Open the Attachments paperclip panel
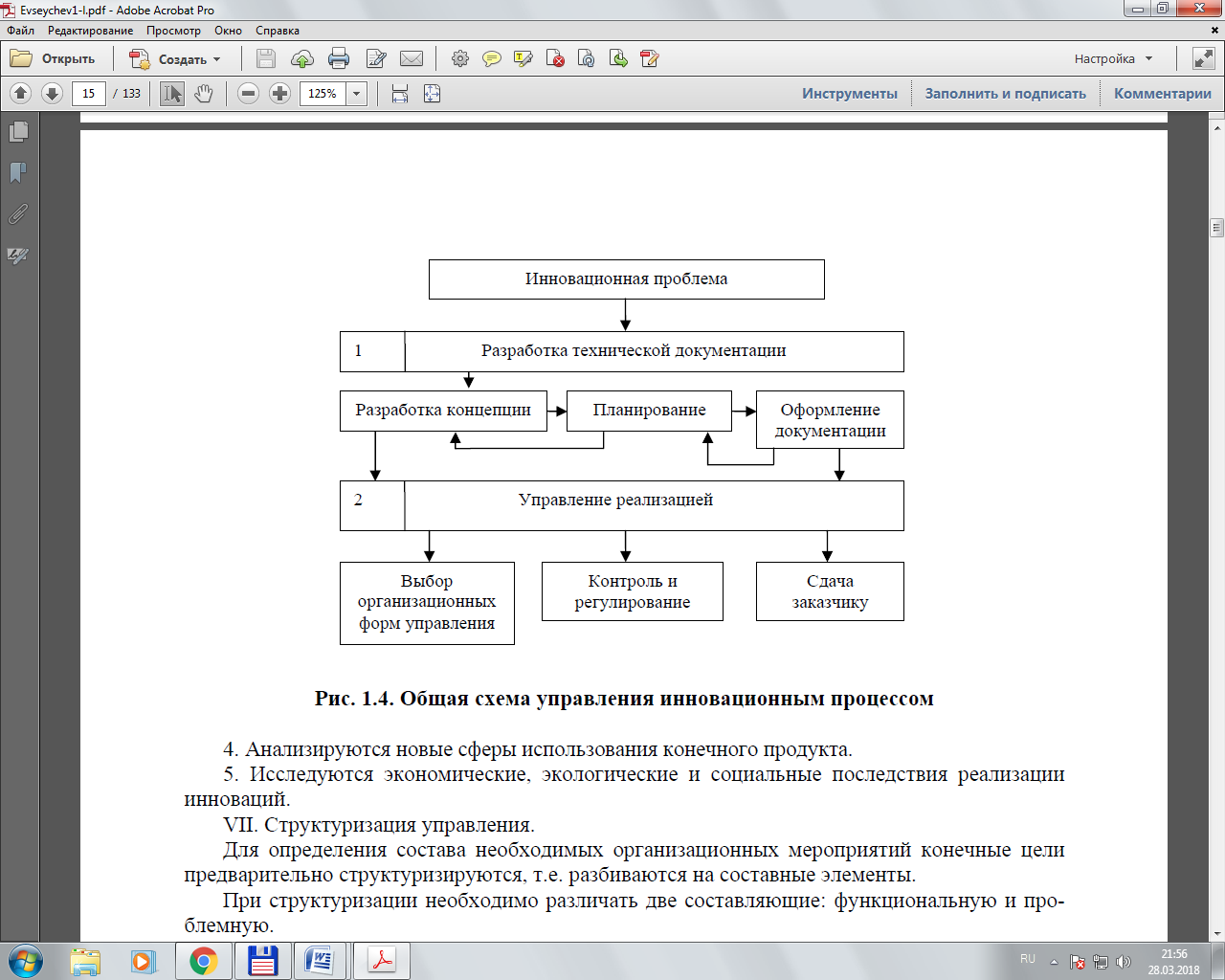 pyautogui.click(x=18, y=214)
